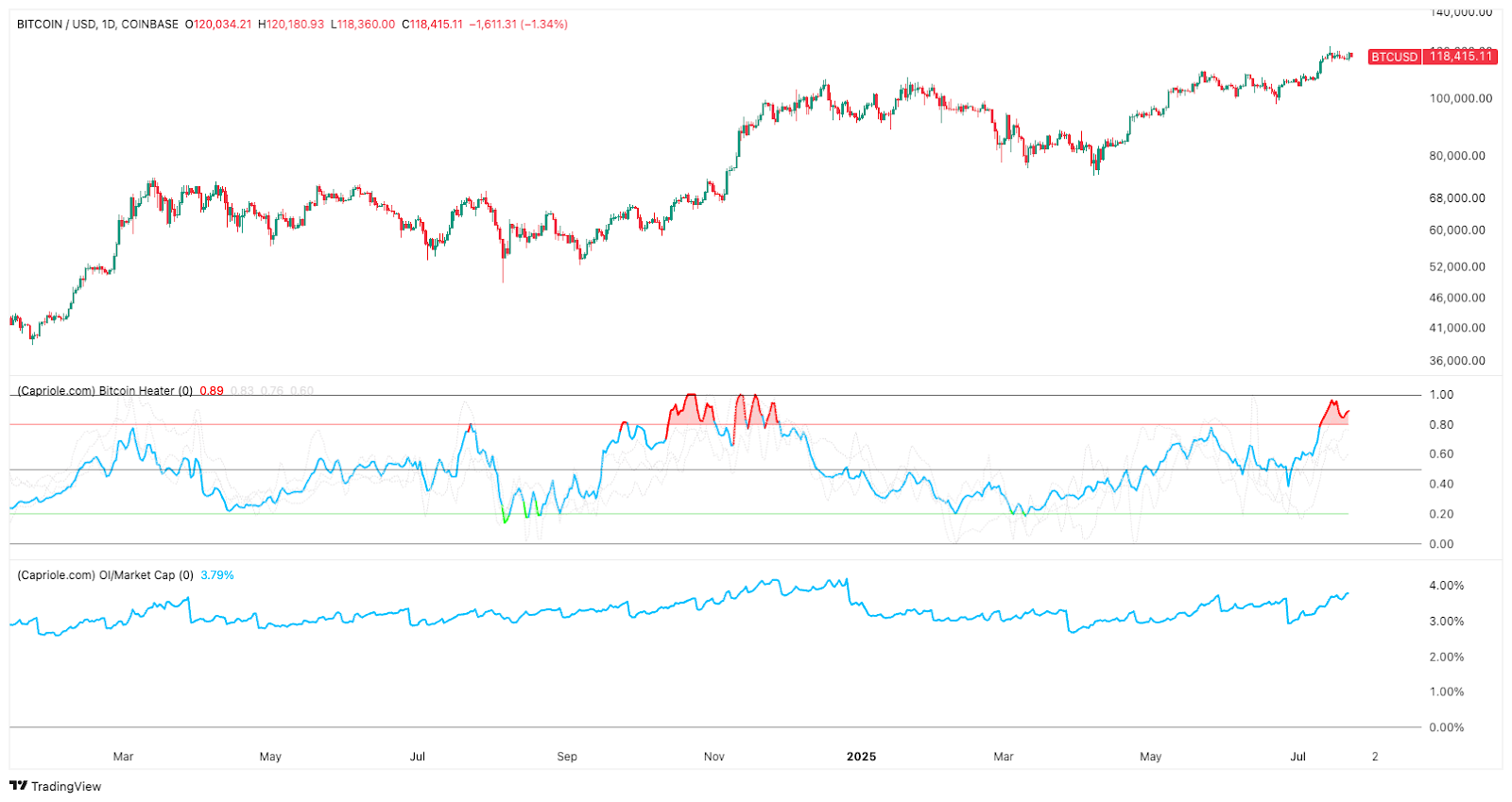Click the OI/Market Cap indicator legend
This screenshot has width=1512, height=802.
pos(105,575)
